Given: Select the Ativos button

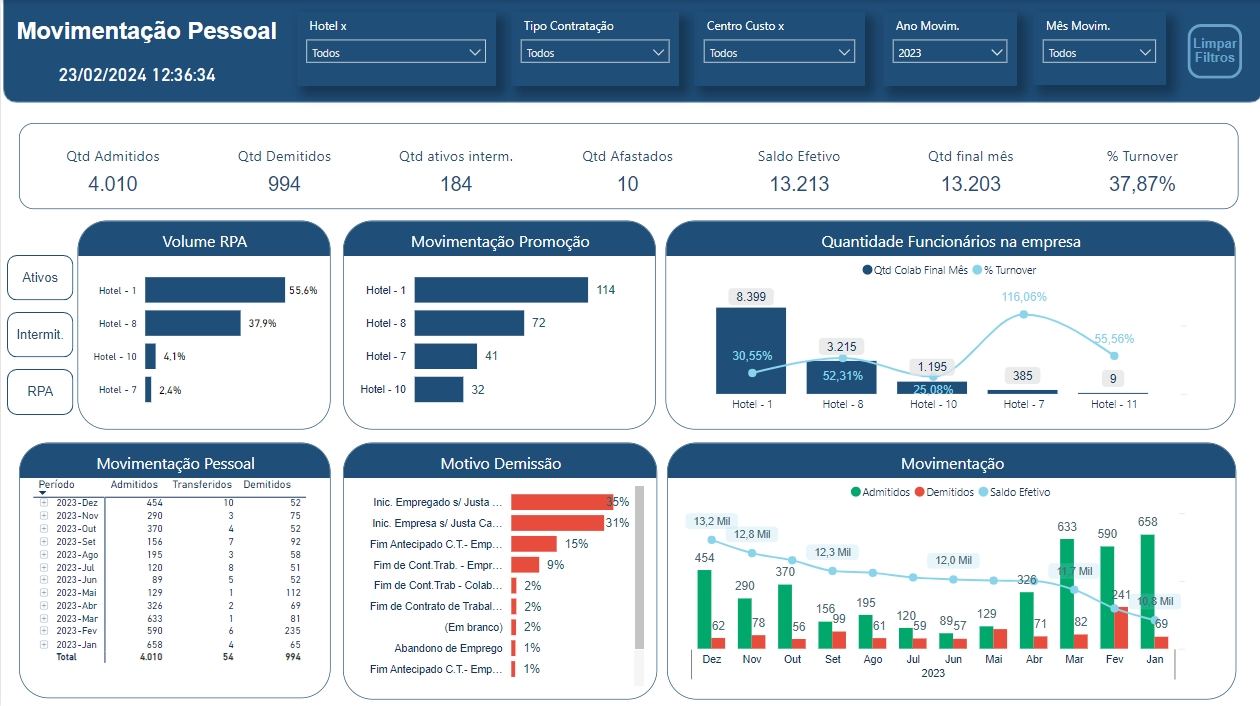Looking at the screenshot, I should pyautogui.click(x=40, y=277).
